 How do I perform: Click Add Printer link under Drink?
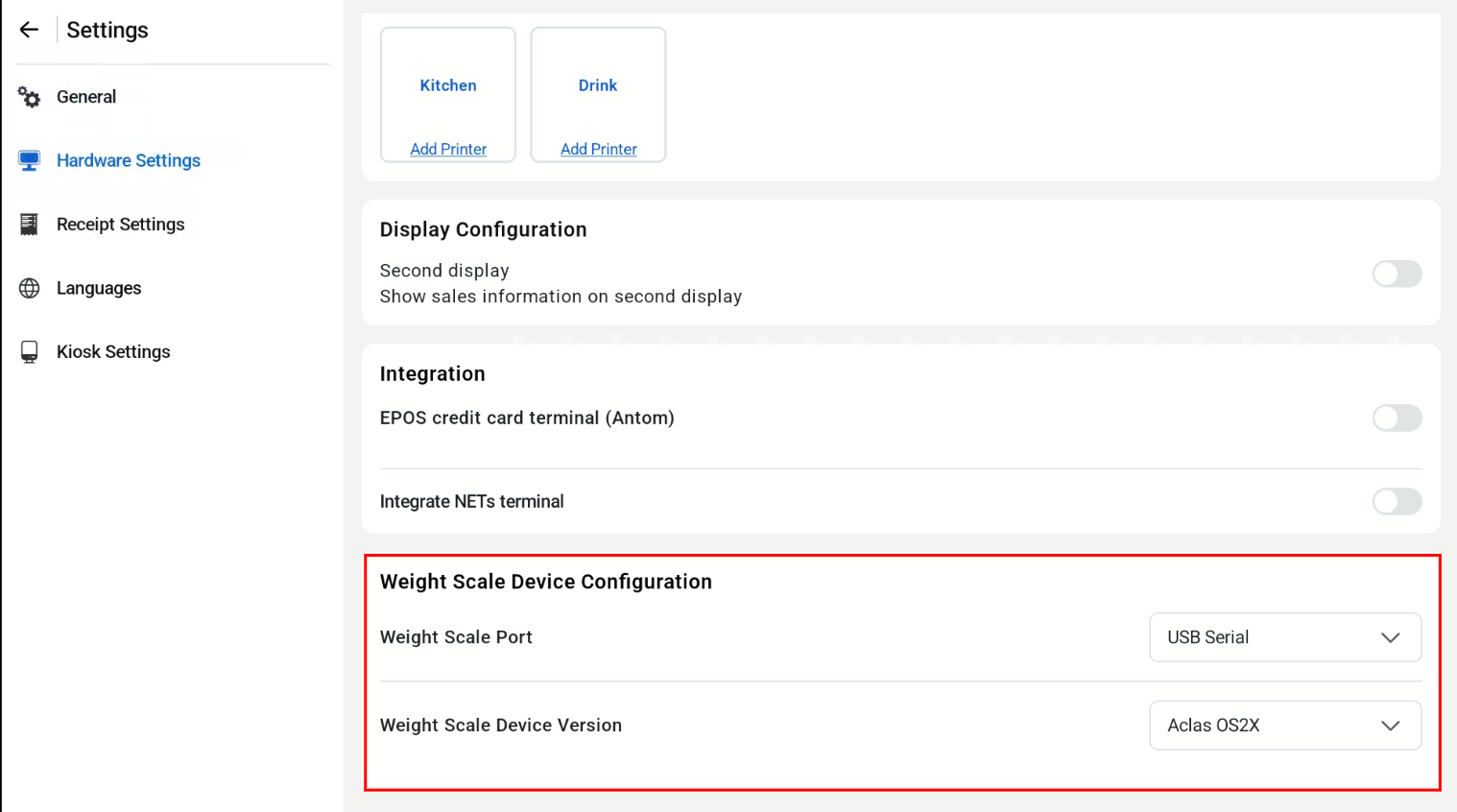tap(599, 149)
